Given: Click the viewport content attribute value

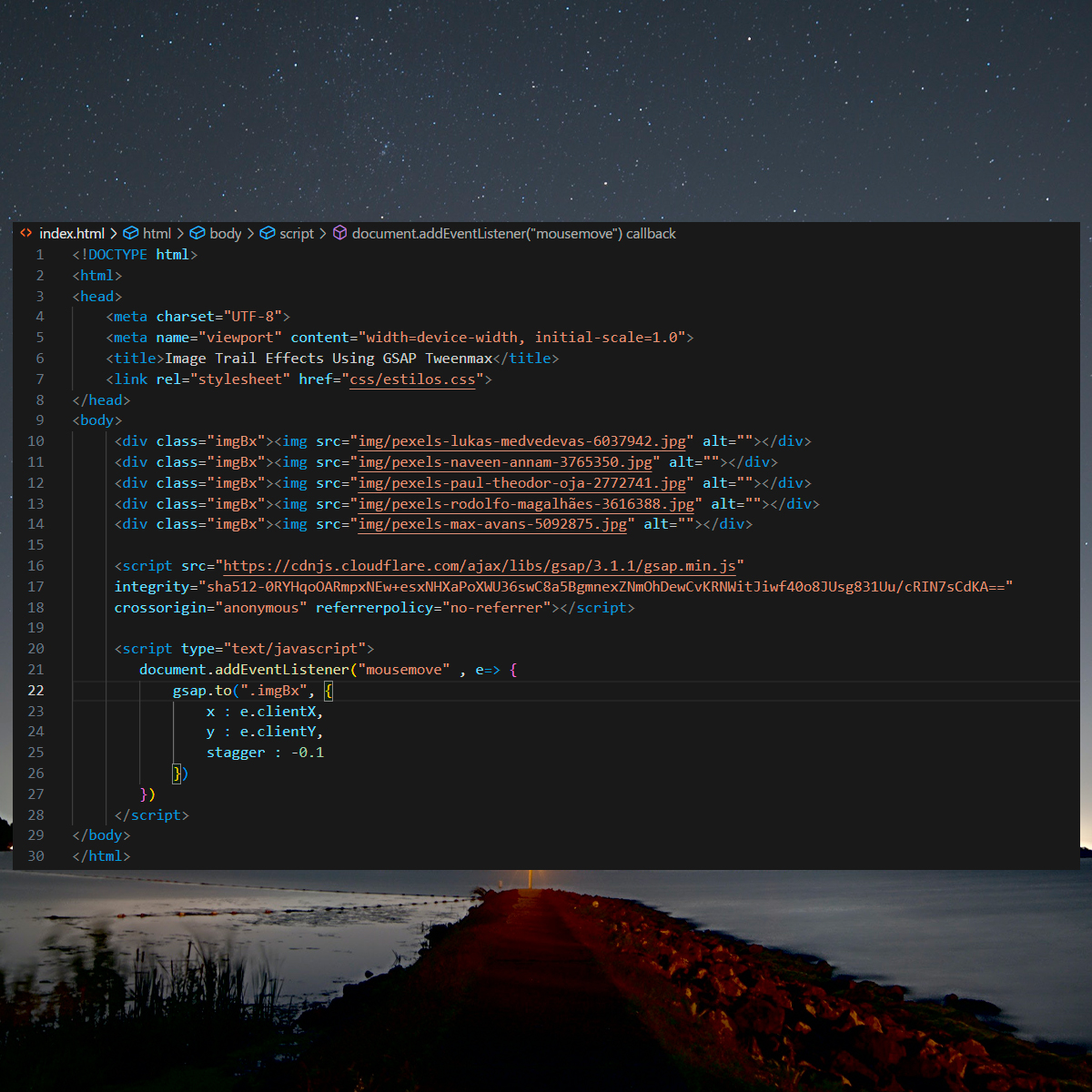Looking at the screenshot, I should click(x=521, y=338).
